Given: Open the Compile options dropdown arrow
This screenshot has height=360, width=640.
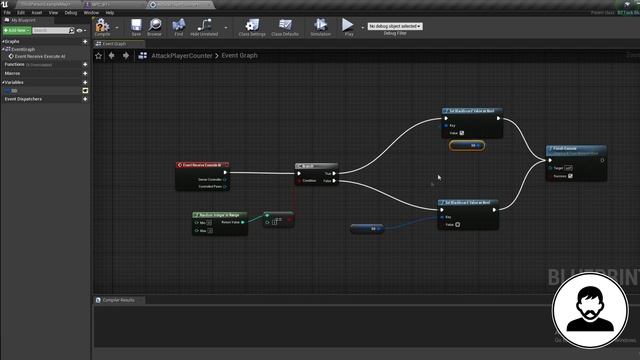Looking at the screenshot, I should point(117,28).
